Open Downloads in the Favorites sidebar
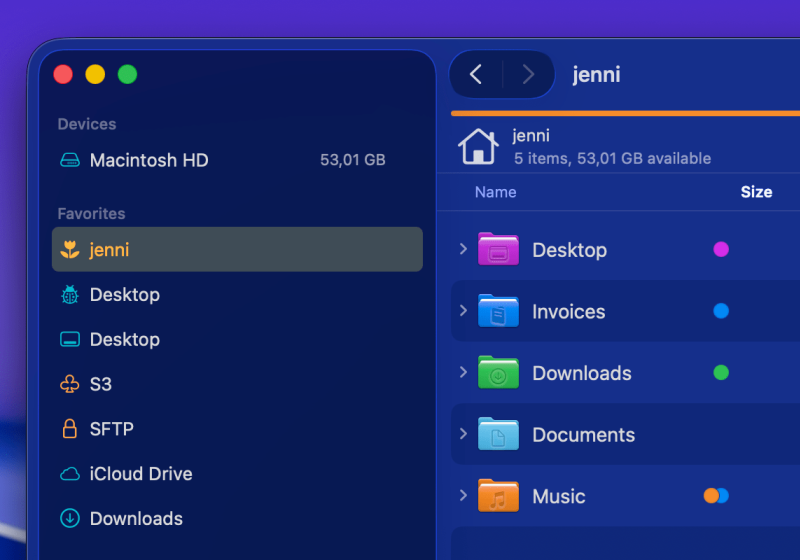Screen dimensions: 800x560 (237, 518)
